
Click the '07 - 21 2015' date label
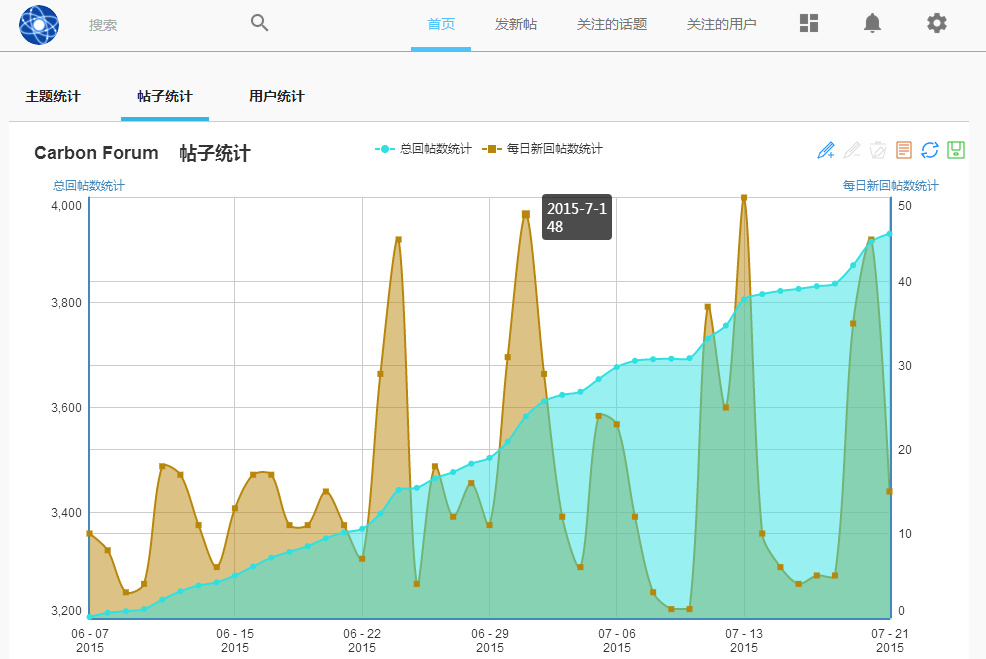point(890,640)
